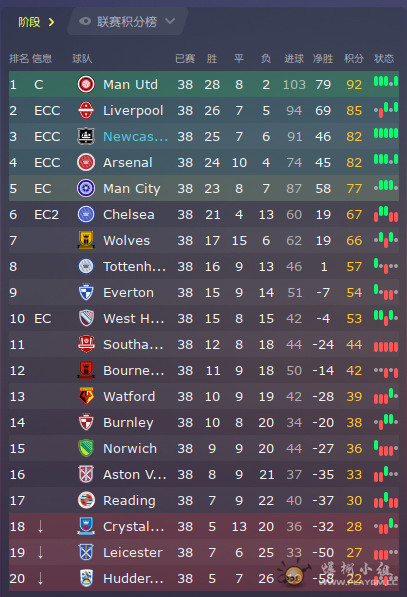Click the Huddersfield club crest
This screenshot has width=407, height=597.
point(86,578)
